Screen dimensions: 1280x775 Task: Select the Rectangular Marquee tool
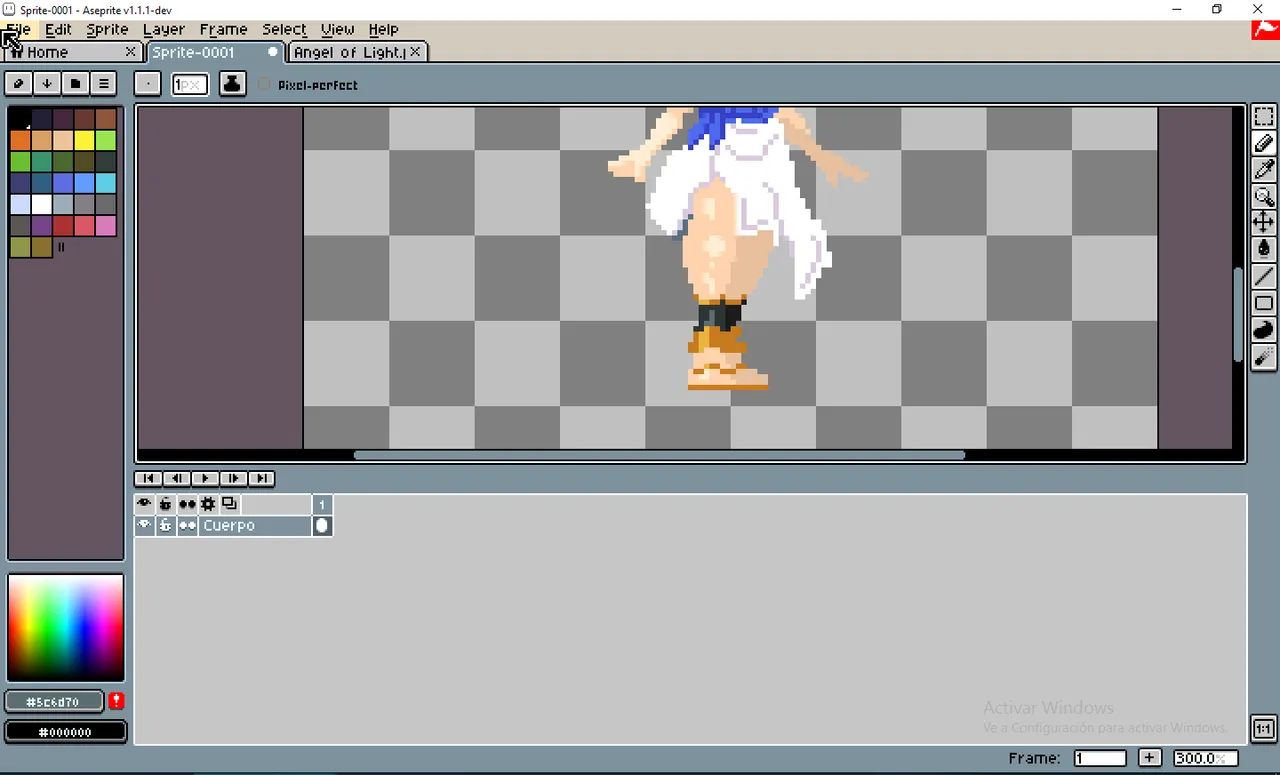click(1263, 117)
